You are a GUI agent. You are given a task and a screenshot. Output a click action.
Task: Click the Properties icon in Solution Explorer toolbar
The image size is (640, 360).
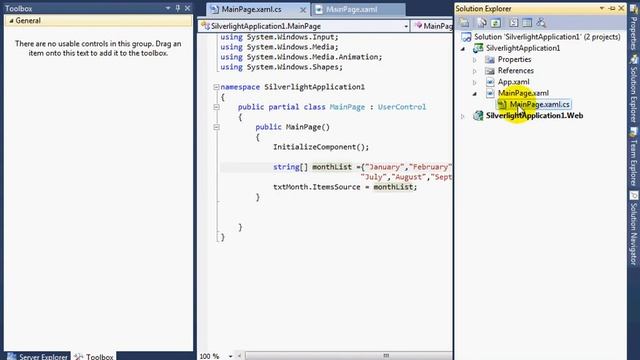coord(464,22)
